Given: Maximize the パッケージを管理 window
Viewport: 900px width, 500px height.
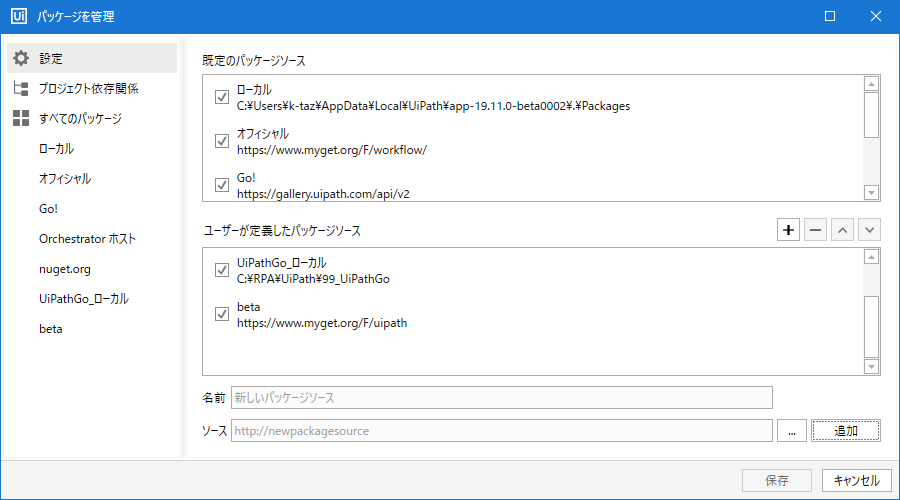Looking at the screenshot, I should coord(830,16).
